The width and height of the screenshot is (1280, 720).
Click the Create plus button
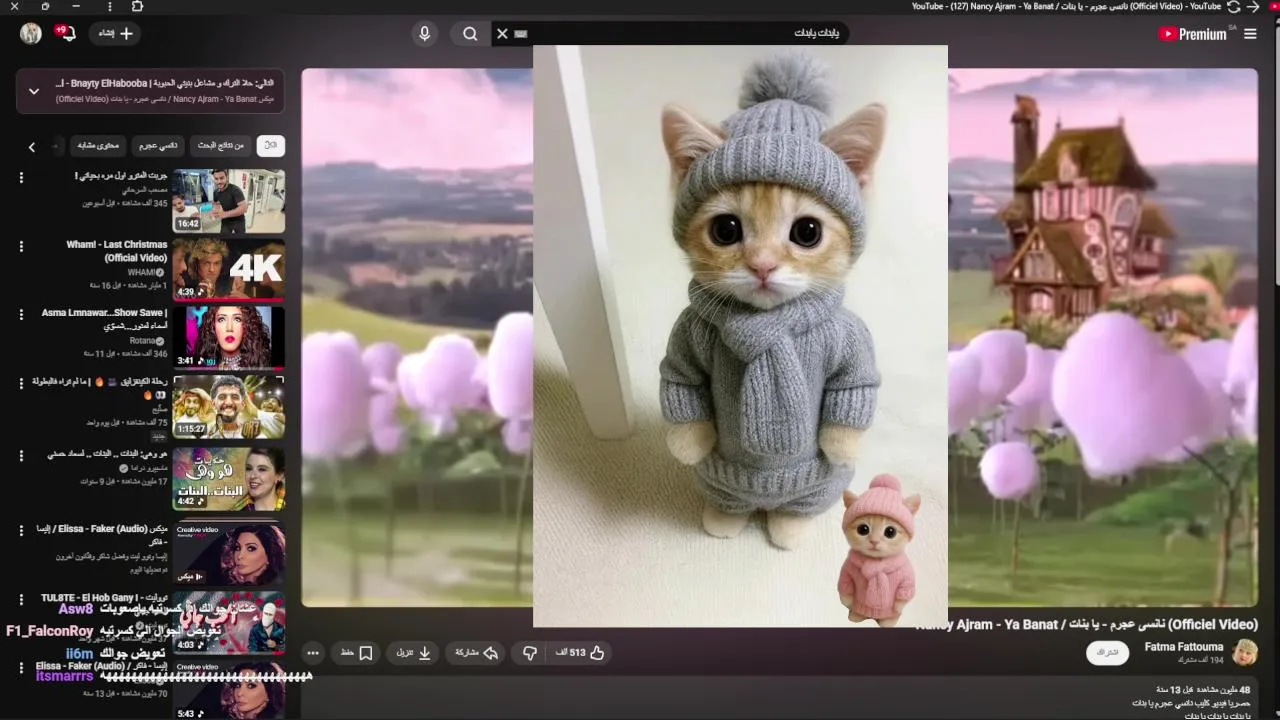pyautogui.click(x=116, y=33)
